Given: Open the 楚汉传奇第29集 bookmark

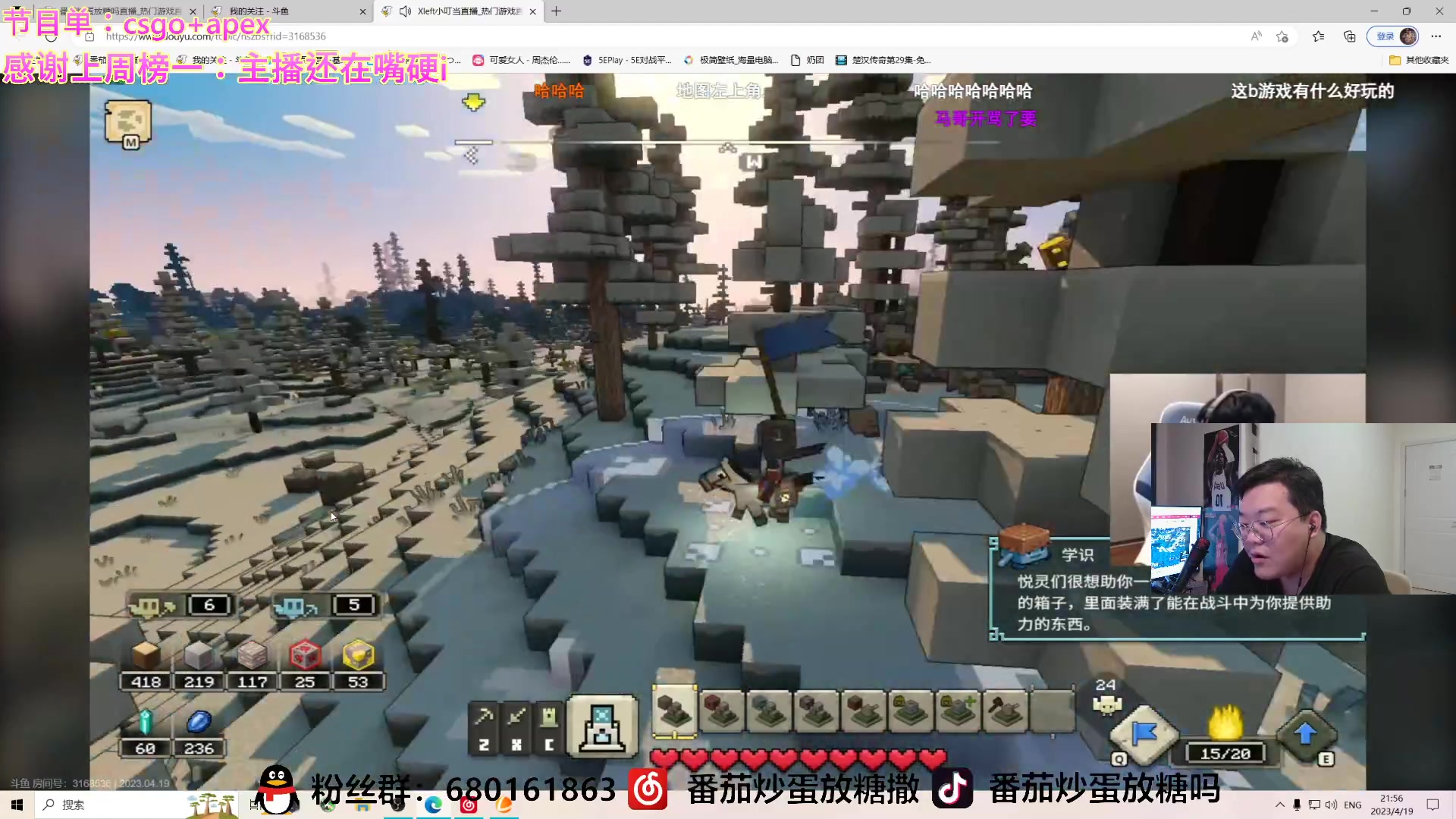Looking at the screenshot, I should [x=883, y=60].
